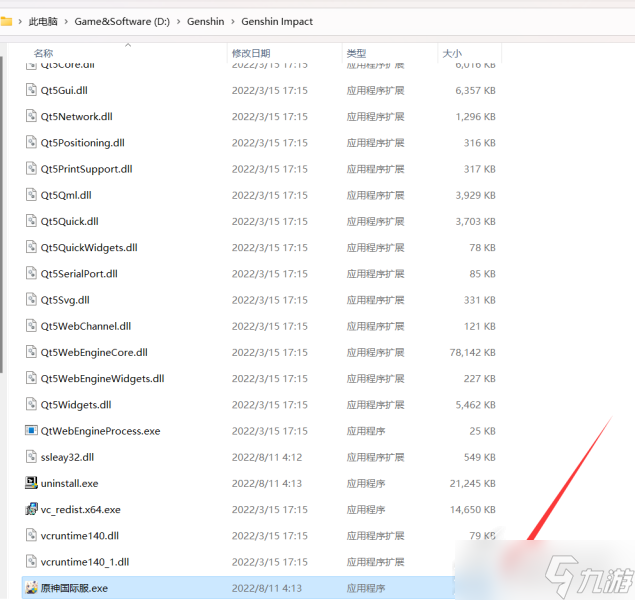Select file name Qt5Quick.dll
The height and width of the screenshot is (600, 635).
[69, 221]
